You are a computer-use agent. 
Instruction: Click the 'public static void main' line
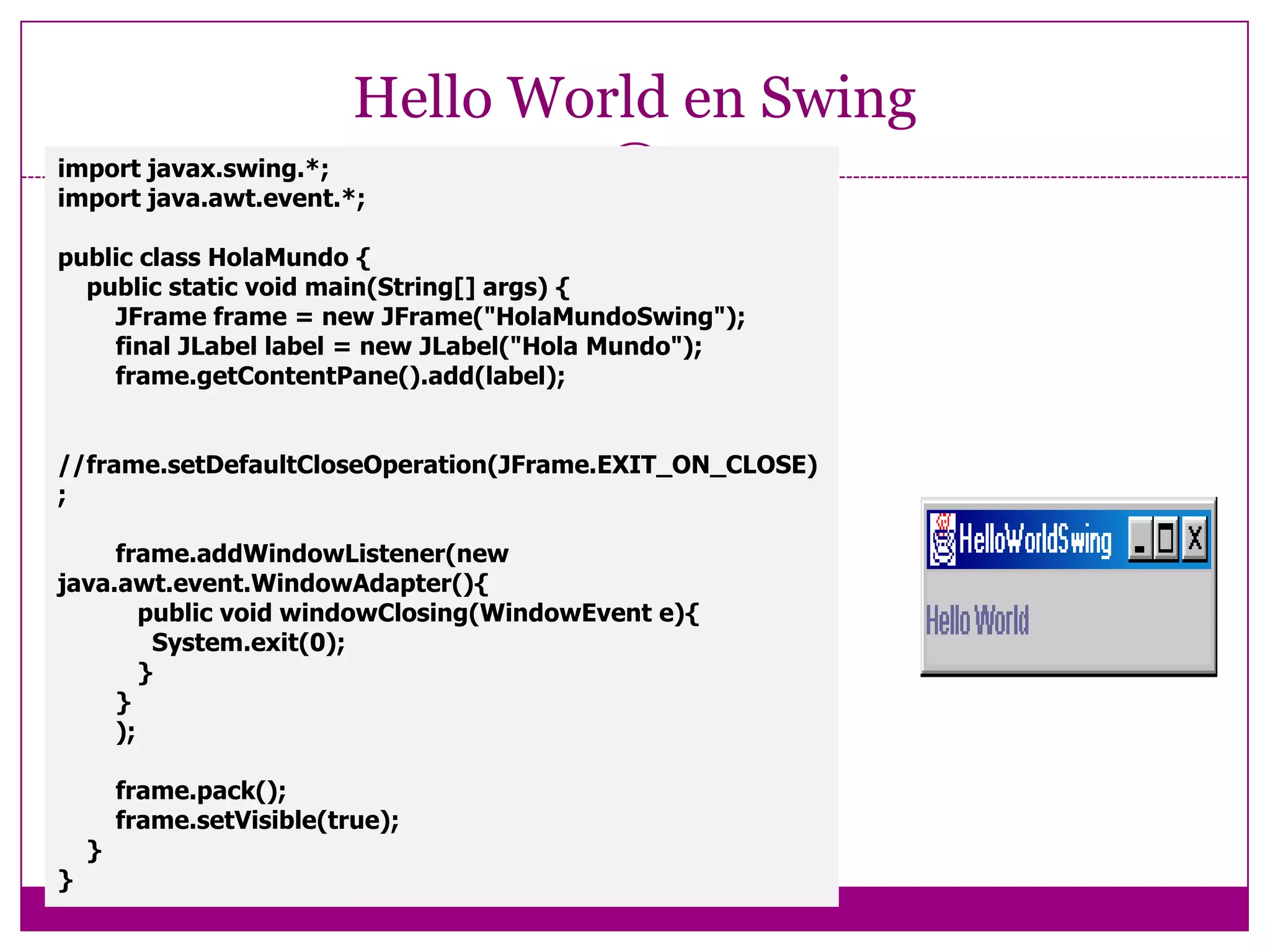(328, 288)
